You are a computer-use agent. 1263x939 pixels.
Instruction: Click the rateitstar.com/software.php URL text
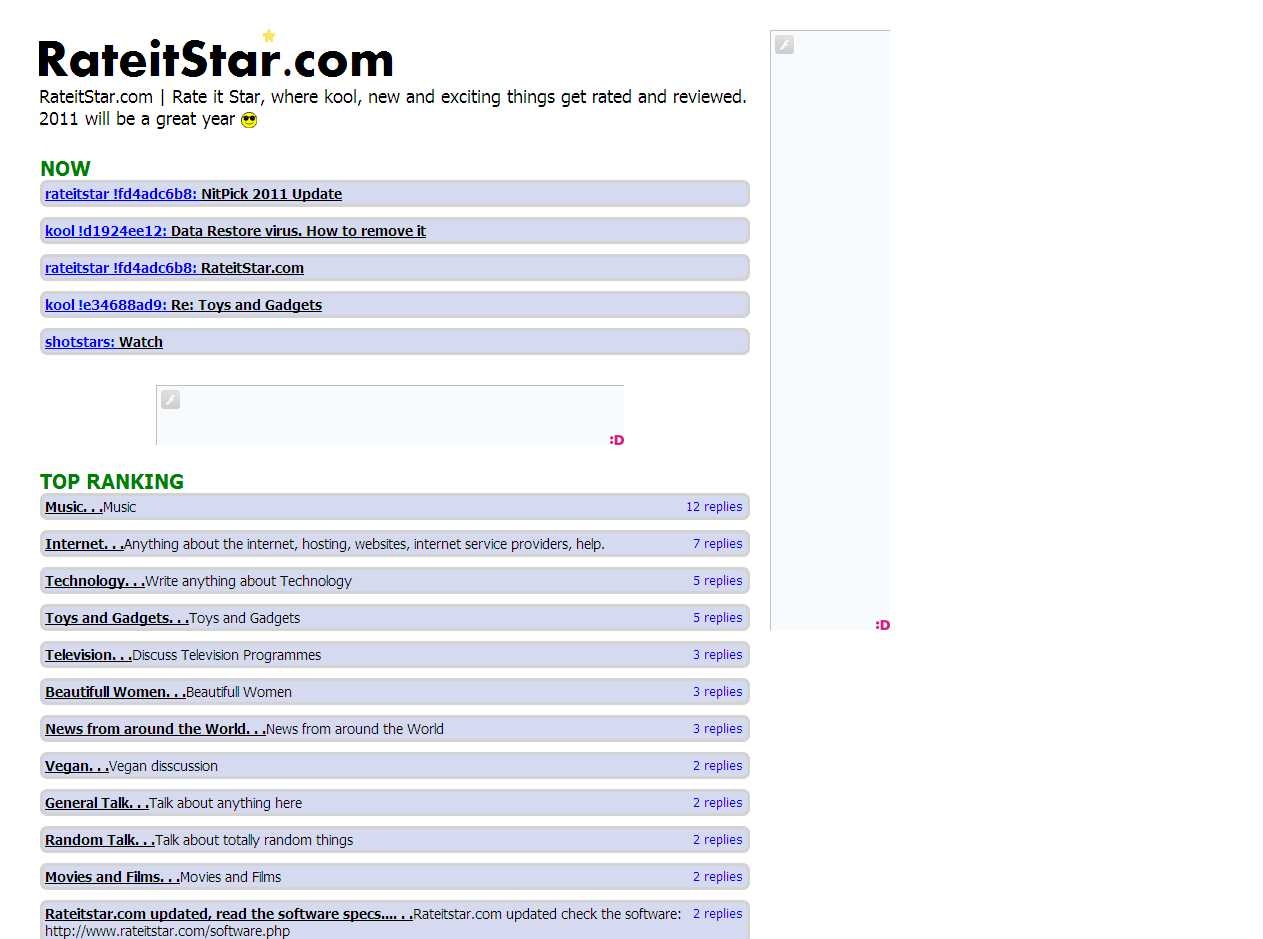coord(167,931)
